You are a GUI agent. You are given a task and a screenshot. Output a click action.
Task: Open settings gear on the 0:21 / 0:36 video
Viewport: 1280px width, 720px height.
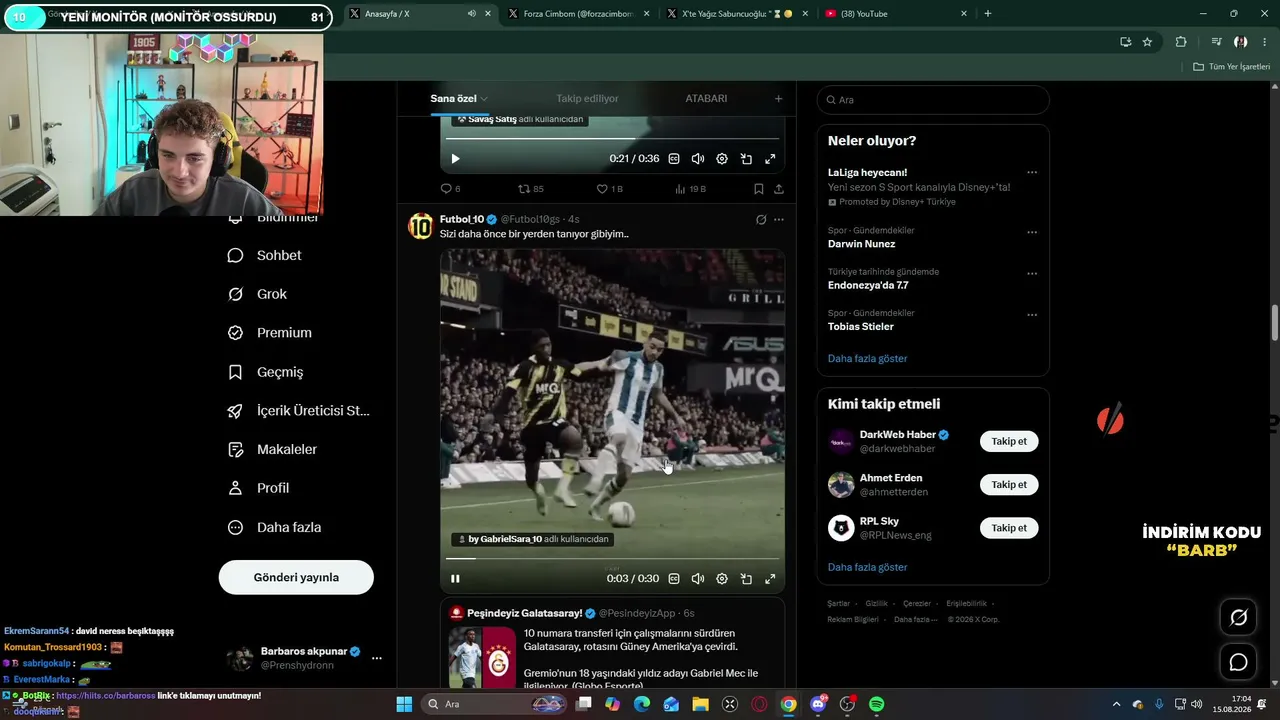click(722, 159)
